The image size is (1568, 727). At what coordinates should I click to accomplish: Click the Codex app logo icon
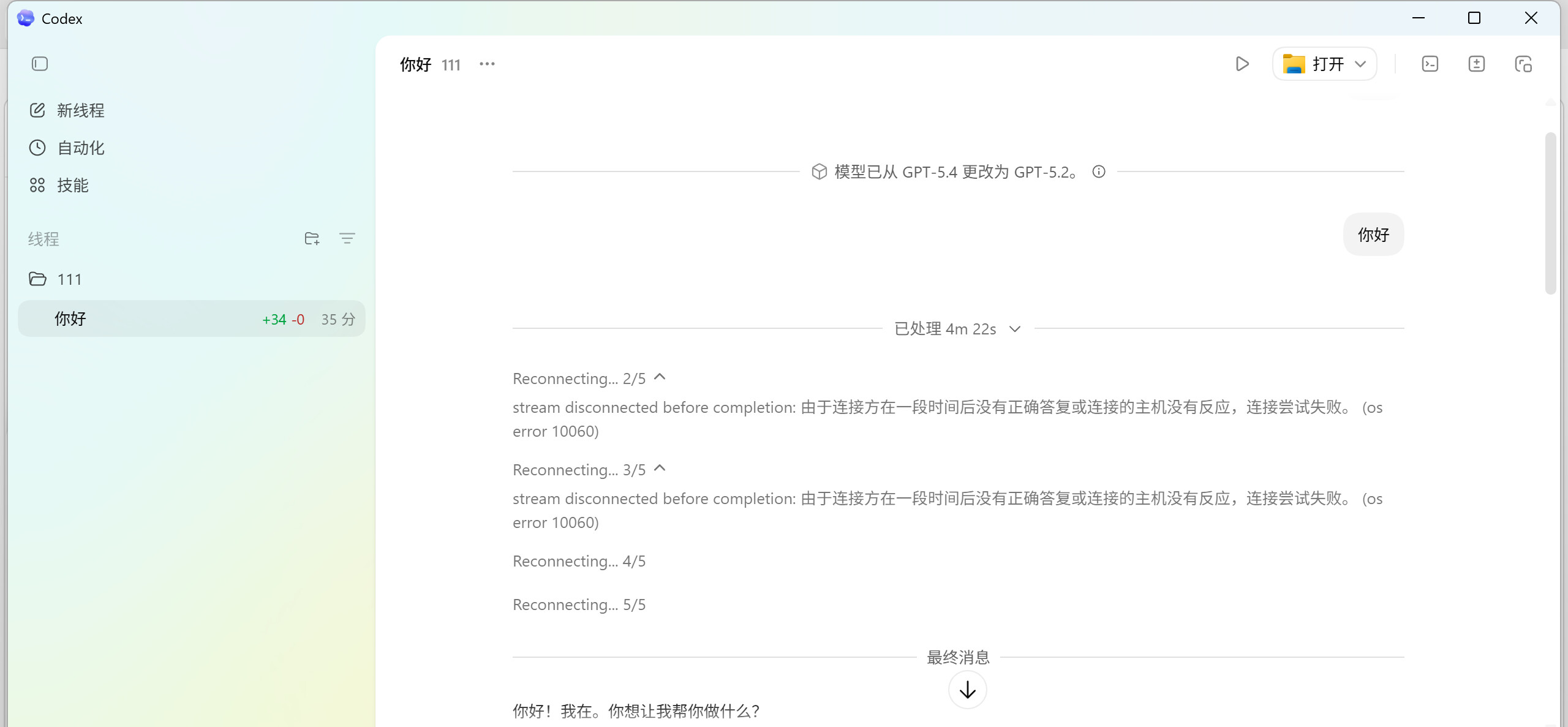pos(26,18)
